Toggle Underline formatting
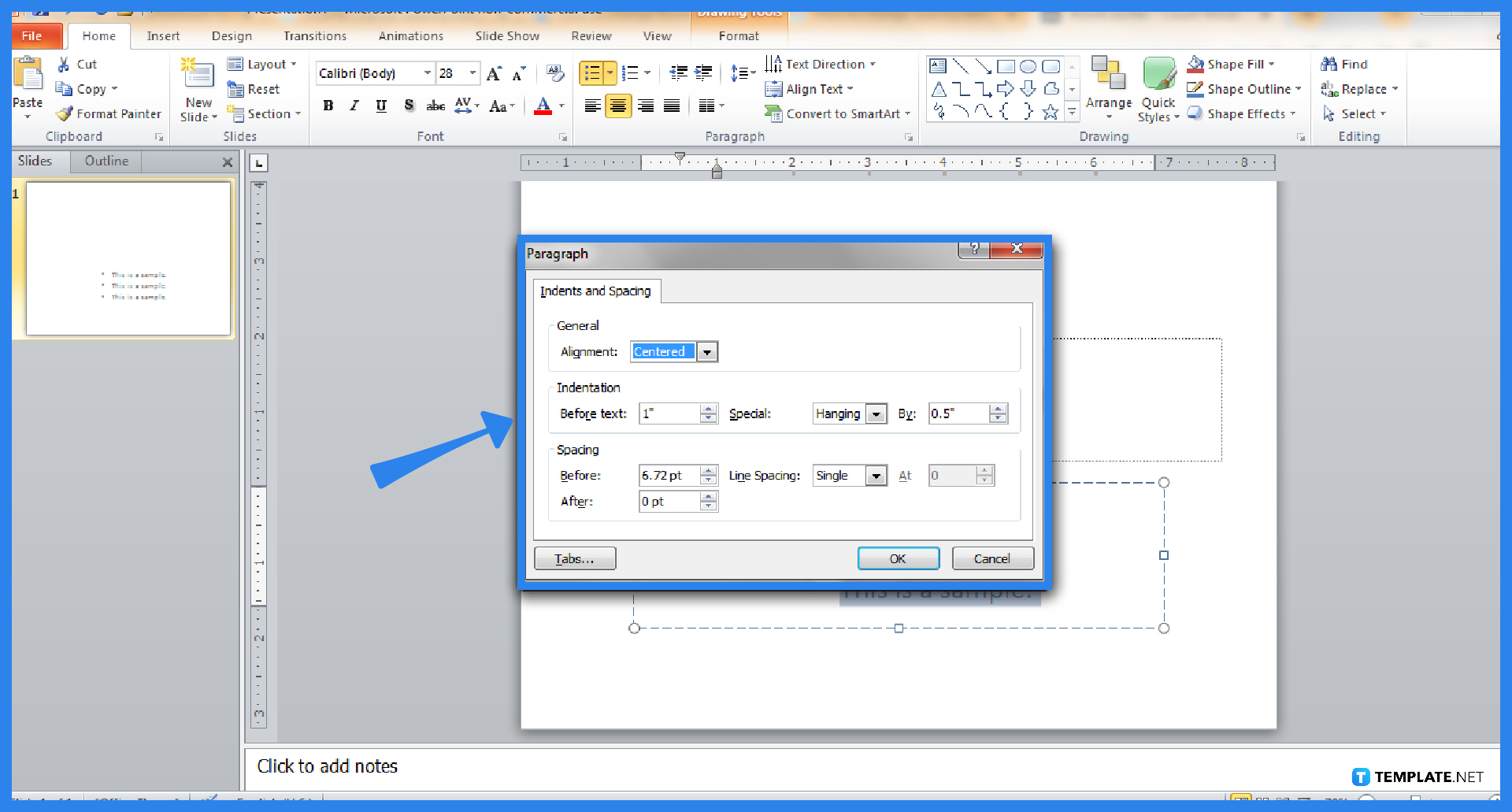The height and width of the screenshot is (812, 1512). coord(381,106)
